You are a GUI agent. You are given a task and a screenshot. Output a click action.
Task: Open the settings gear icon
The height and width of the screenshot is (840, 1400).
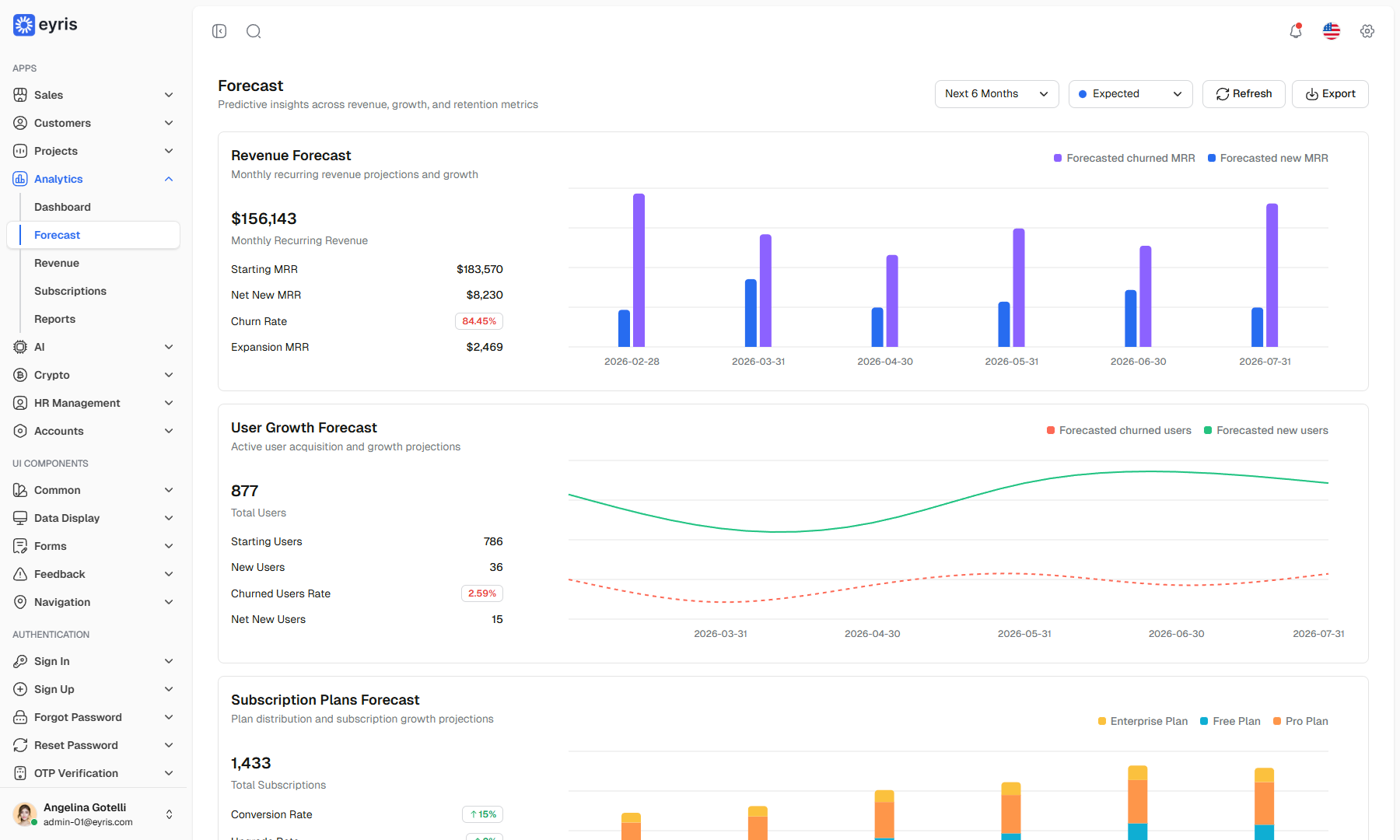[x=1367, y=31]
